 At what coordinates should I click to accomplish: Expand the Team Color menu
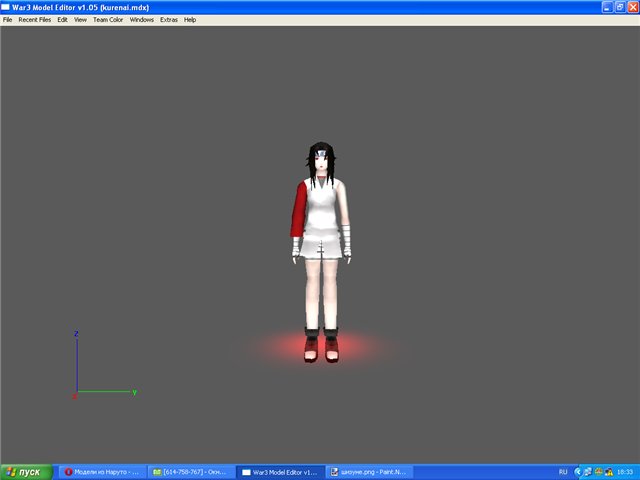coord(108,19)
